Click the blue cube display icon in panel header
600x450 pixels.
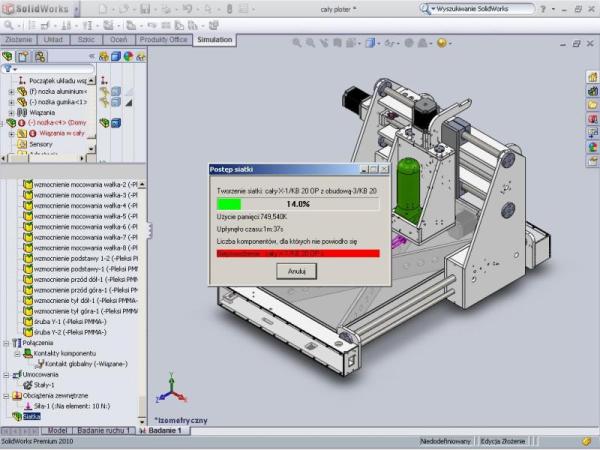(x=116, y=57)
